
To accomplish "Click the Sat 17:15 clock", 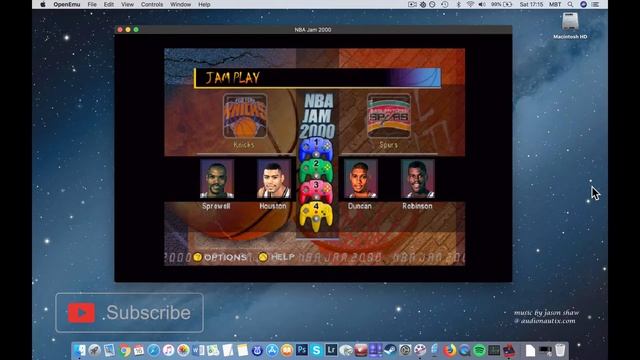I will click(531, 4).
